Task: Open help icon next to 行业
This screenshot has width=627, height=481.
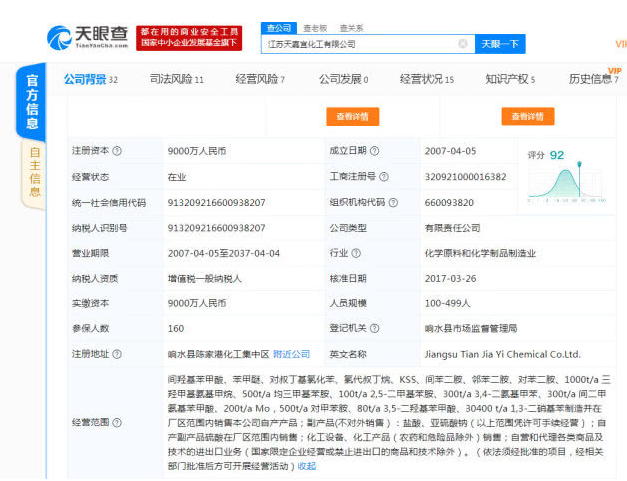Action: (x=356, y=253)
